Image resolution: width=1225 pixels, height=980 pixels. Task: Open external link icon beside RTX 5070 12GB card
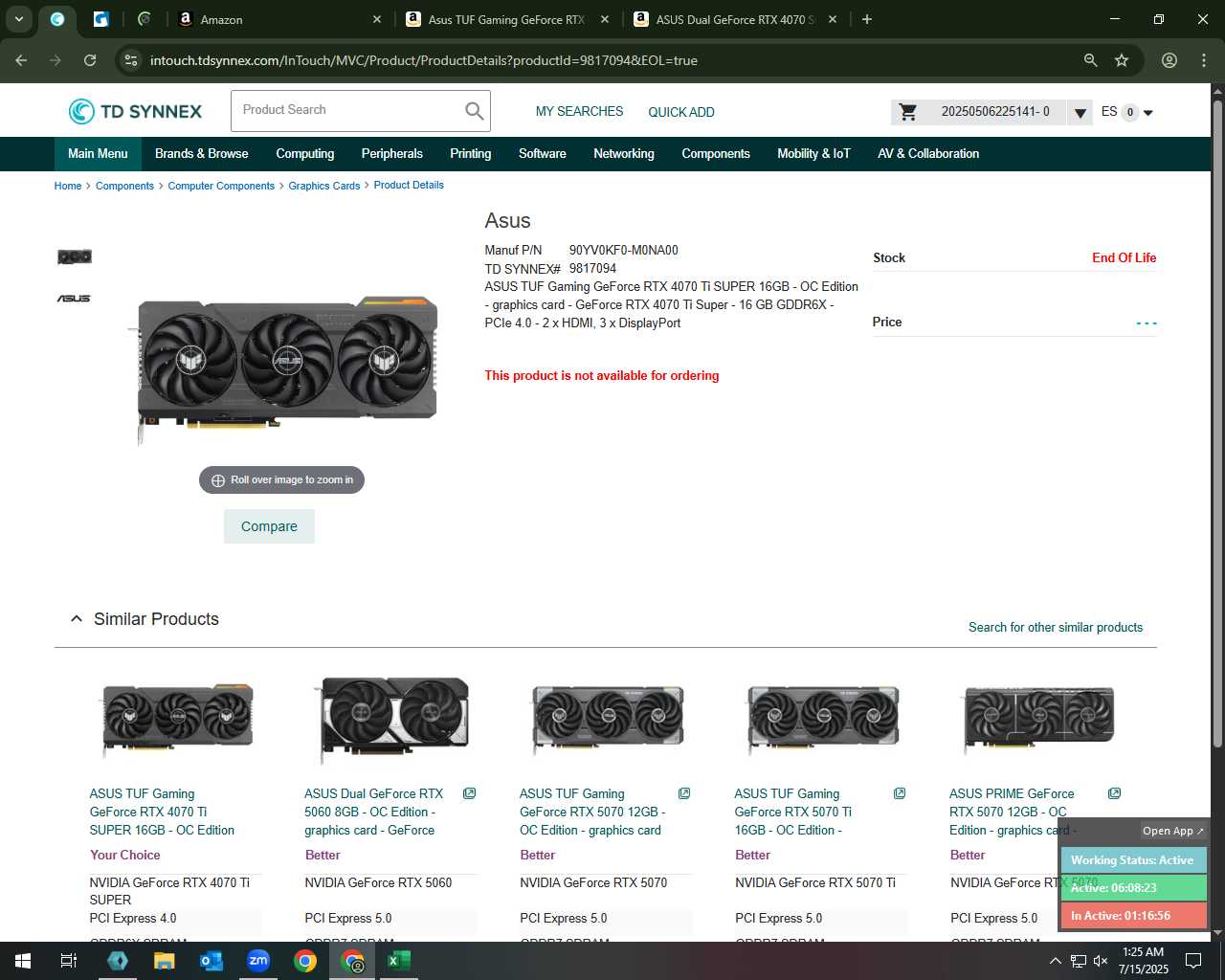(x=684, y=793)
